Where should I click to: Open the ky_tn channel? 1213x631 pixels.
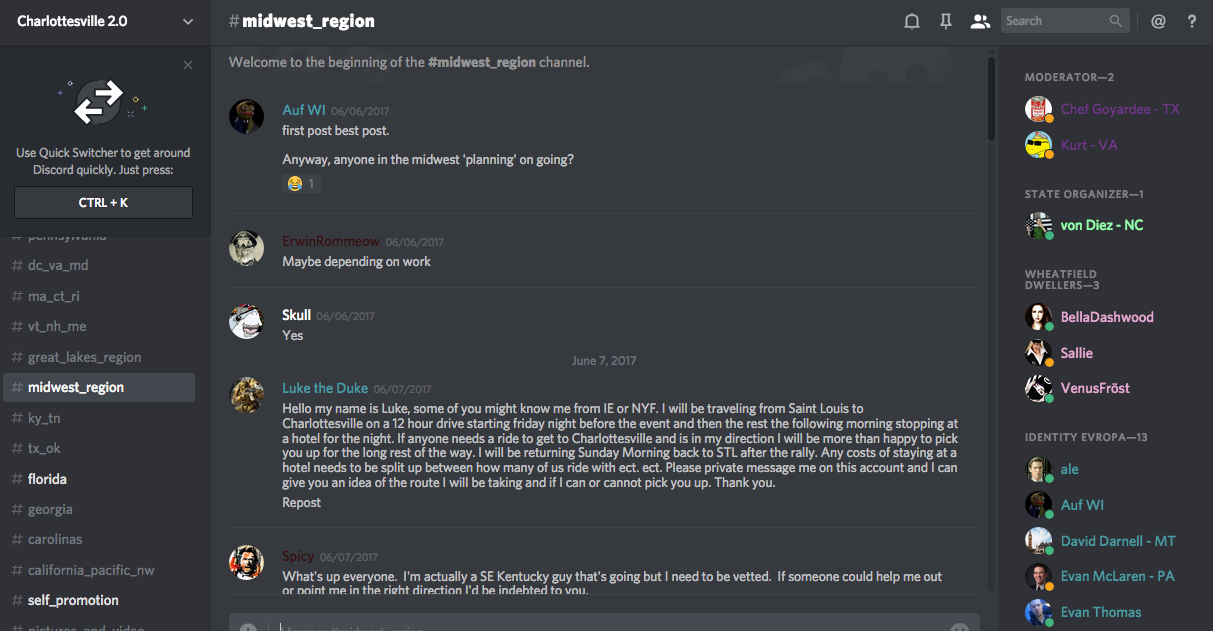tap(44, 418)
